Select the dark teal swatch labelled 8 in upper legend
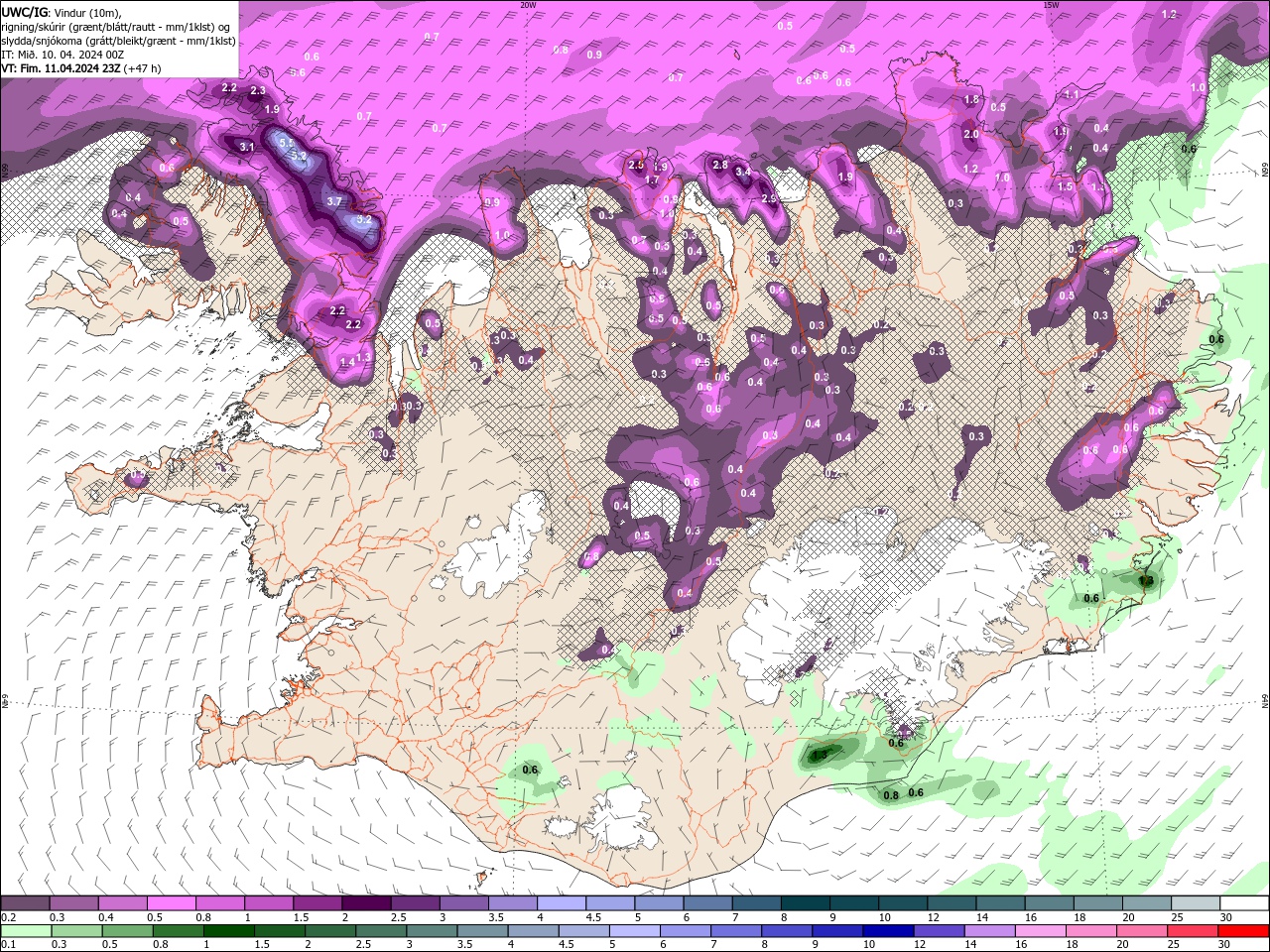The width and height of the screenshot is (1270, 952). [806, 903]
